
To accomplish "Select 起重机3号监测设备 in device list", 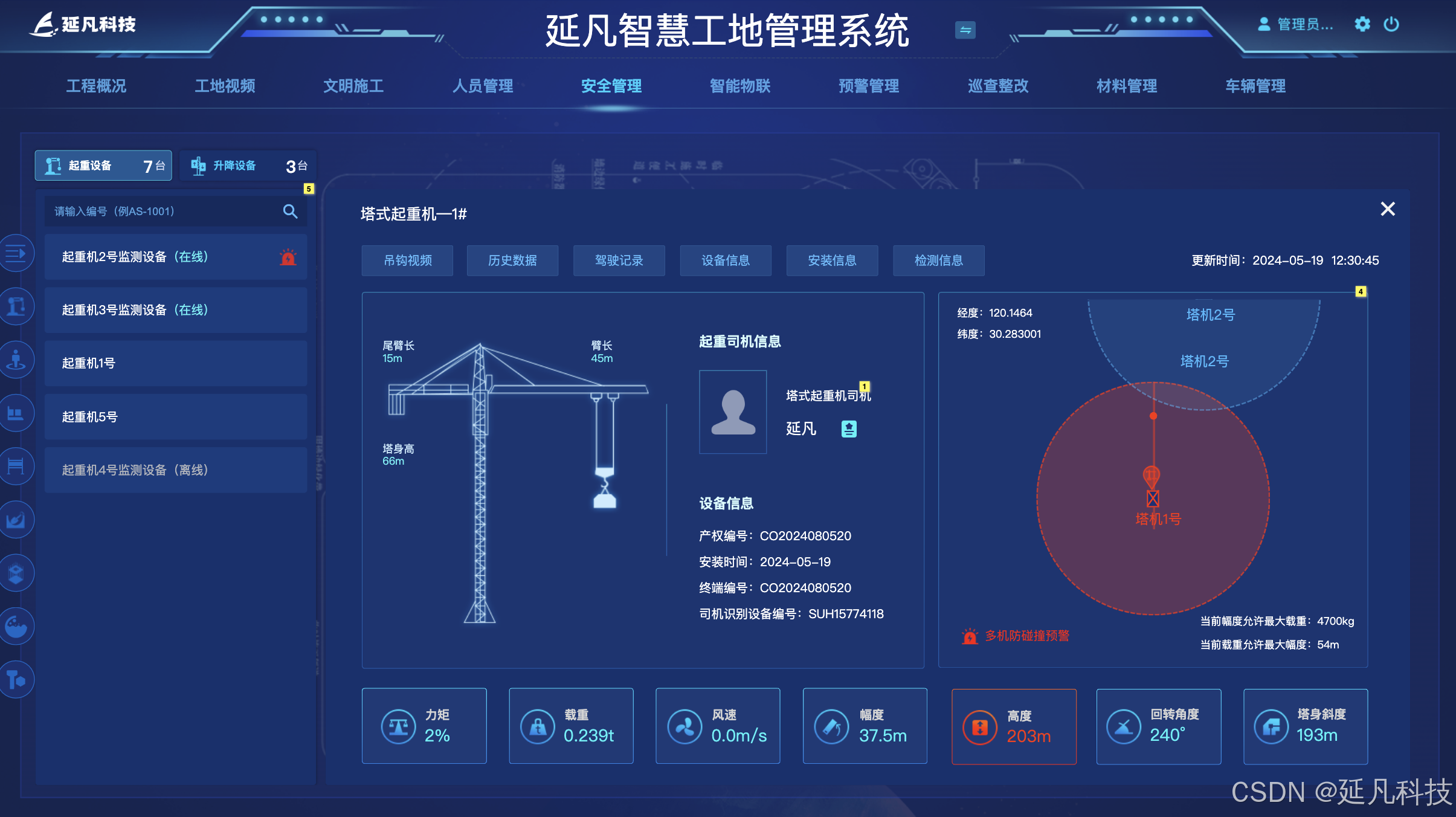I will tap(175, 310).
